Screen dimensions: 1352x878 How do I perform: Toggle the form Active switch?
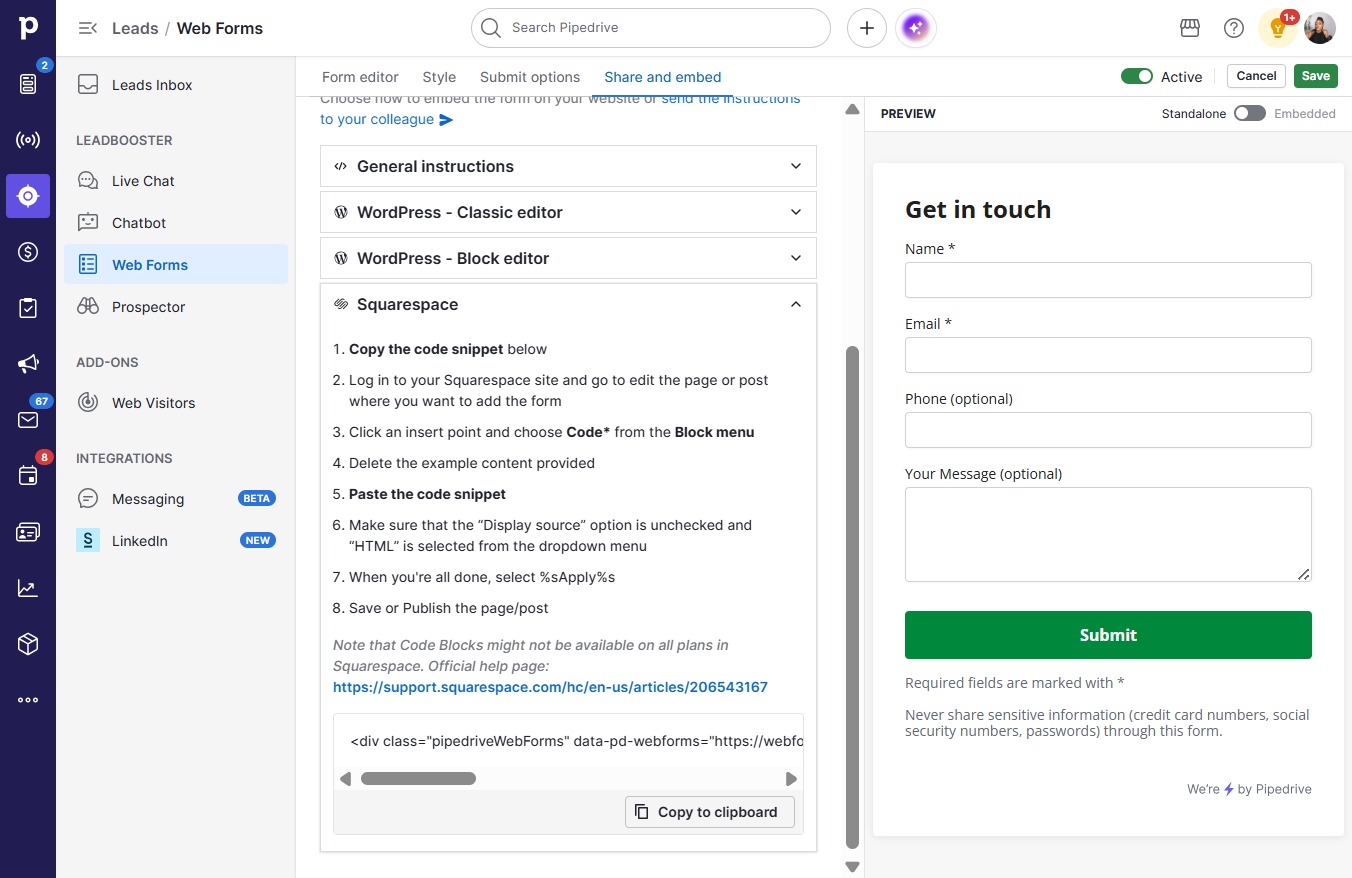(x=1137, y=76)
